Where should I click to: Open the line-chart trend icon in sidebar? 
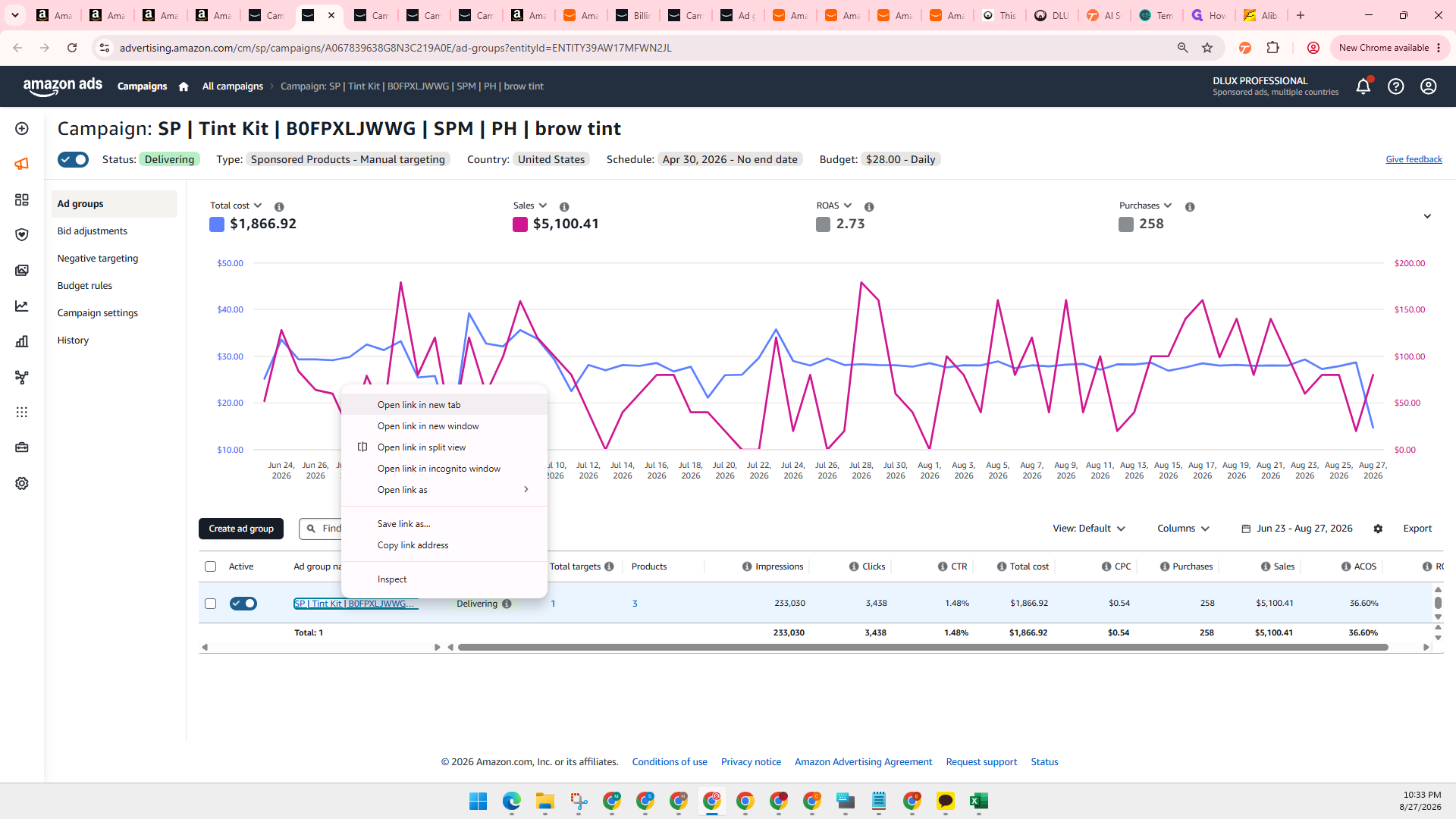(x=22, y=306)
